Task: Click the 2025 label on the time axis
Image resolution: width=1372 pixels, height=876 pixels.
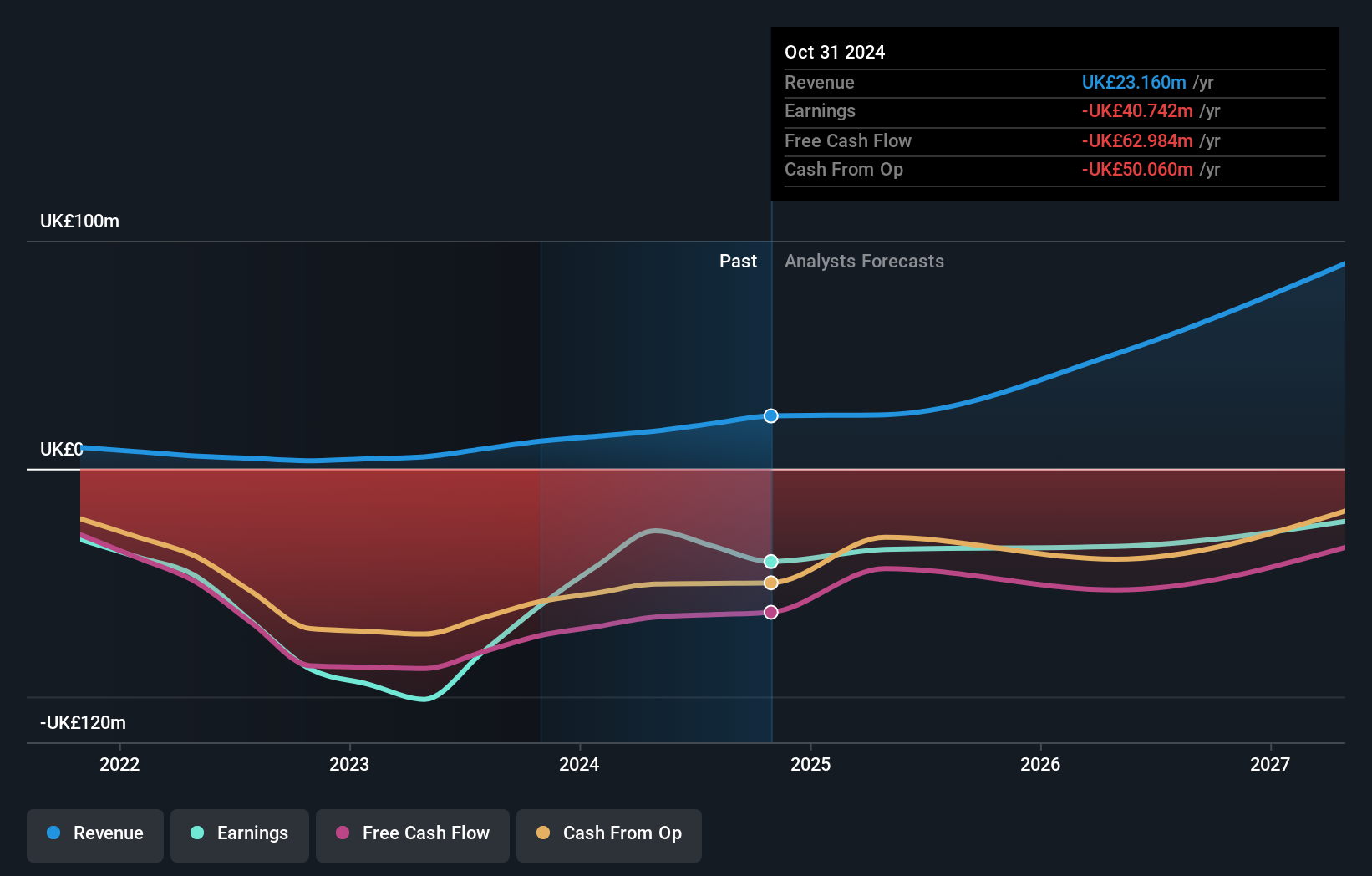Action: pos(811,764)
